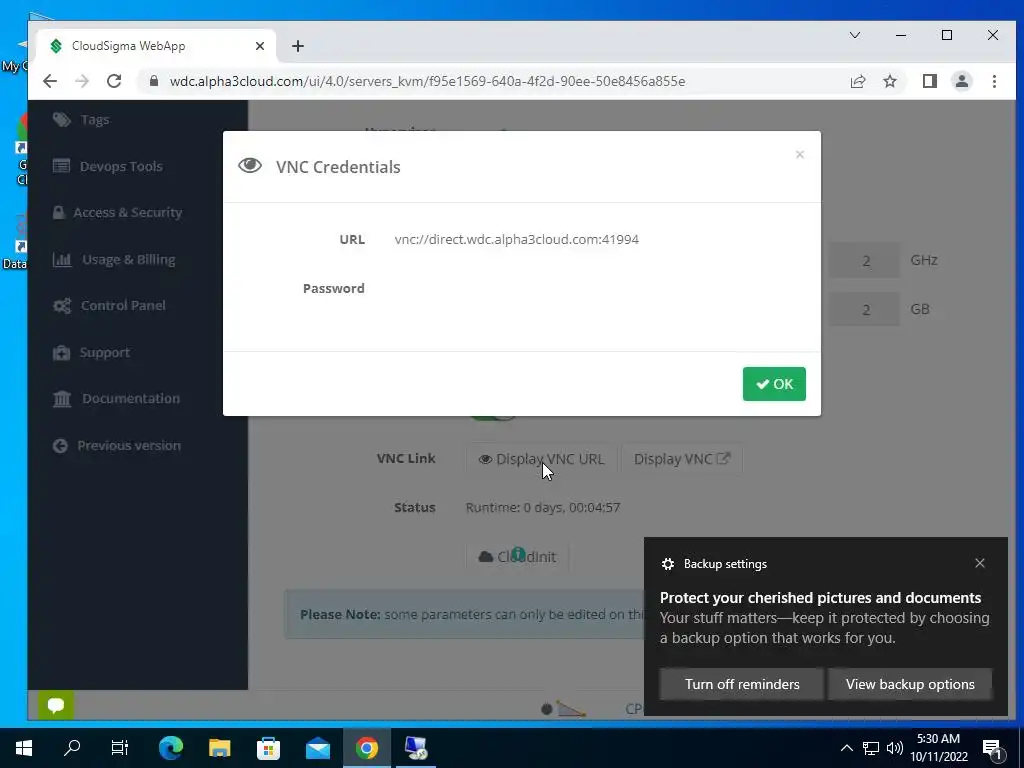The image size is (1024, 768).
Task: Dismiss the Backup settings notification
Action: coord(980,563)
